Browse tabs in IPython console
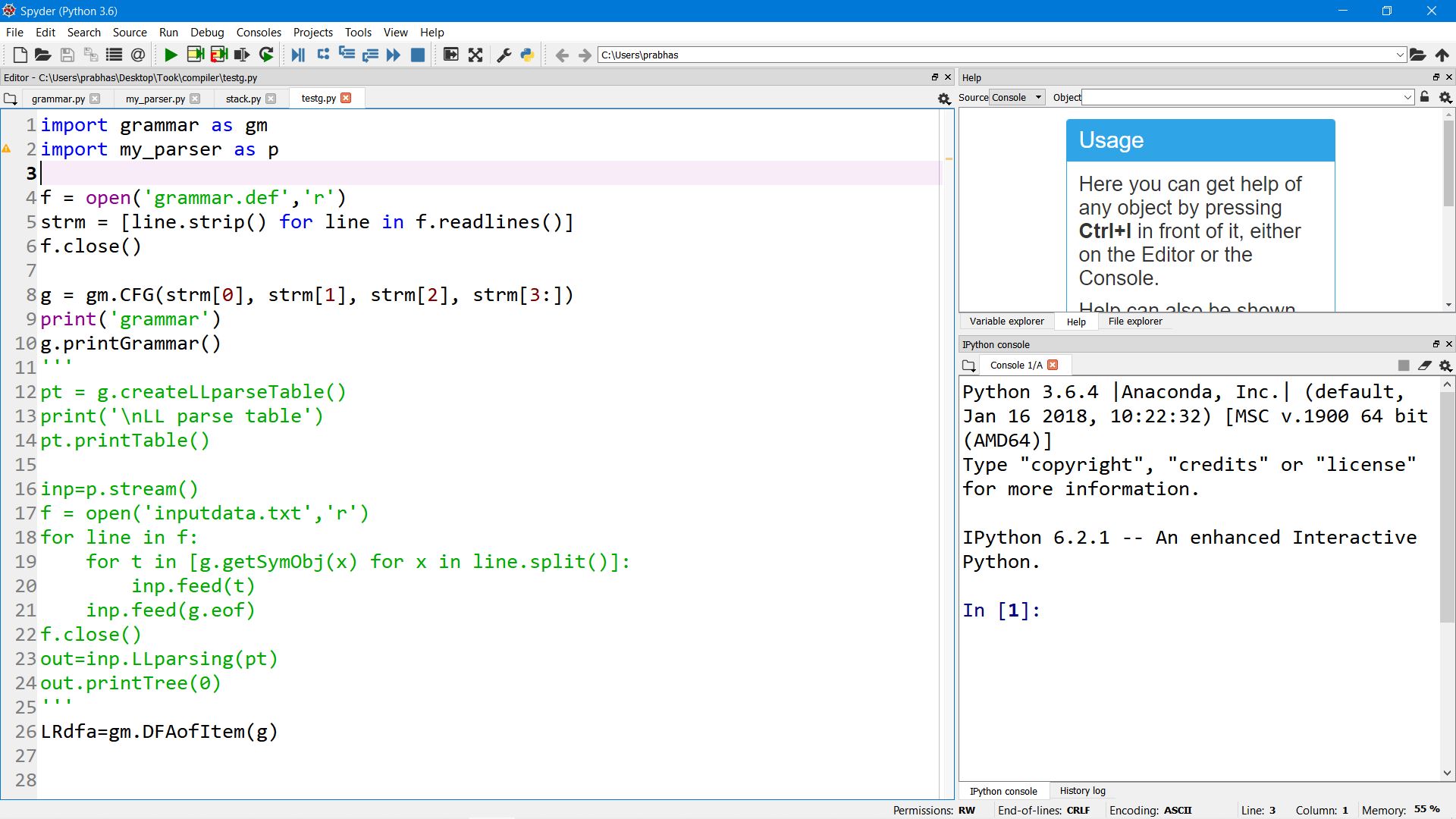The height and width of the screenshot is (819, 1456). pyautogui.click(x=968, y=366)
